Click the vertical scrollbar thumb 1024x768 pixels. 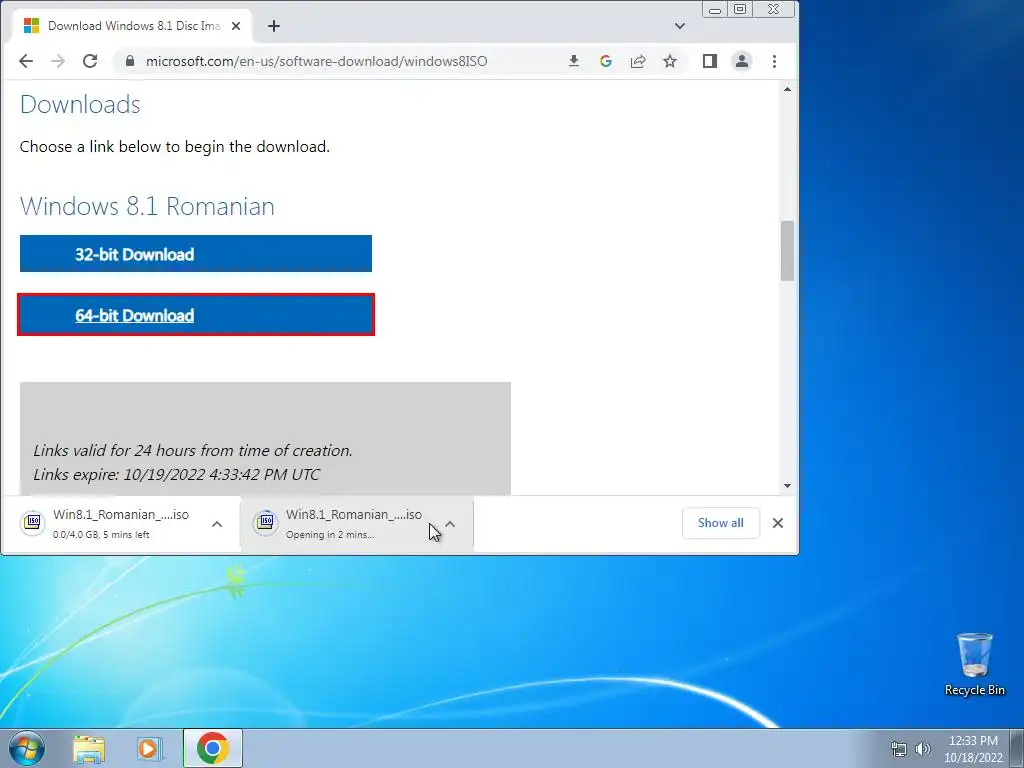coord(787,251)
